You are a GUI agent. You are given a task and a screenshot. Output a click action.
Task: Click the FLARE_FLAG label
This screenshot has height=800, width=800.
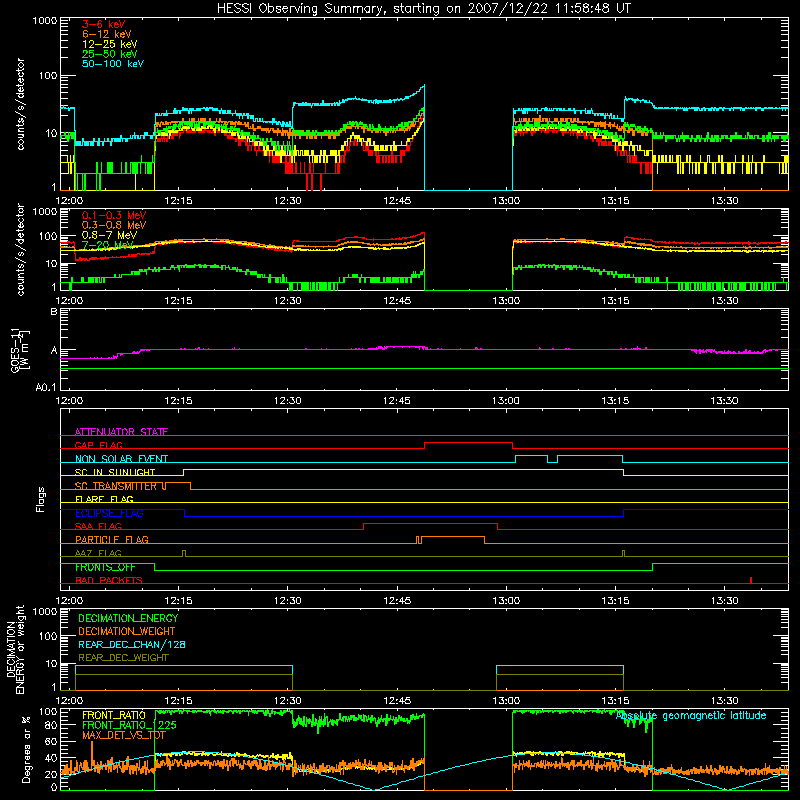pyautogui.click(x=104, y=499)
